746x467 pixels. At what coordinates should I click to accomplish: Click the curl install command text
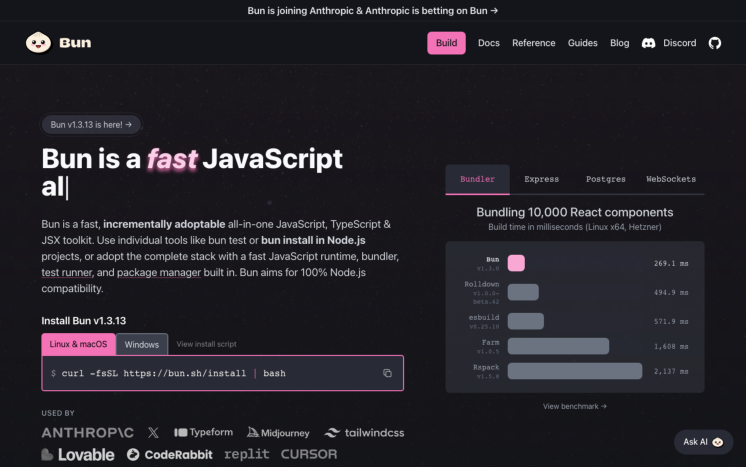point(174,373)
